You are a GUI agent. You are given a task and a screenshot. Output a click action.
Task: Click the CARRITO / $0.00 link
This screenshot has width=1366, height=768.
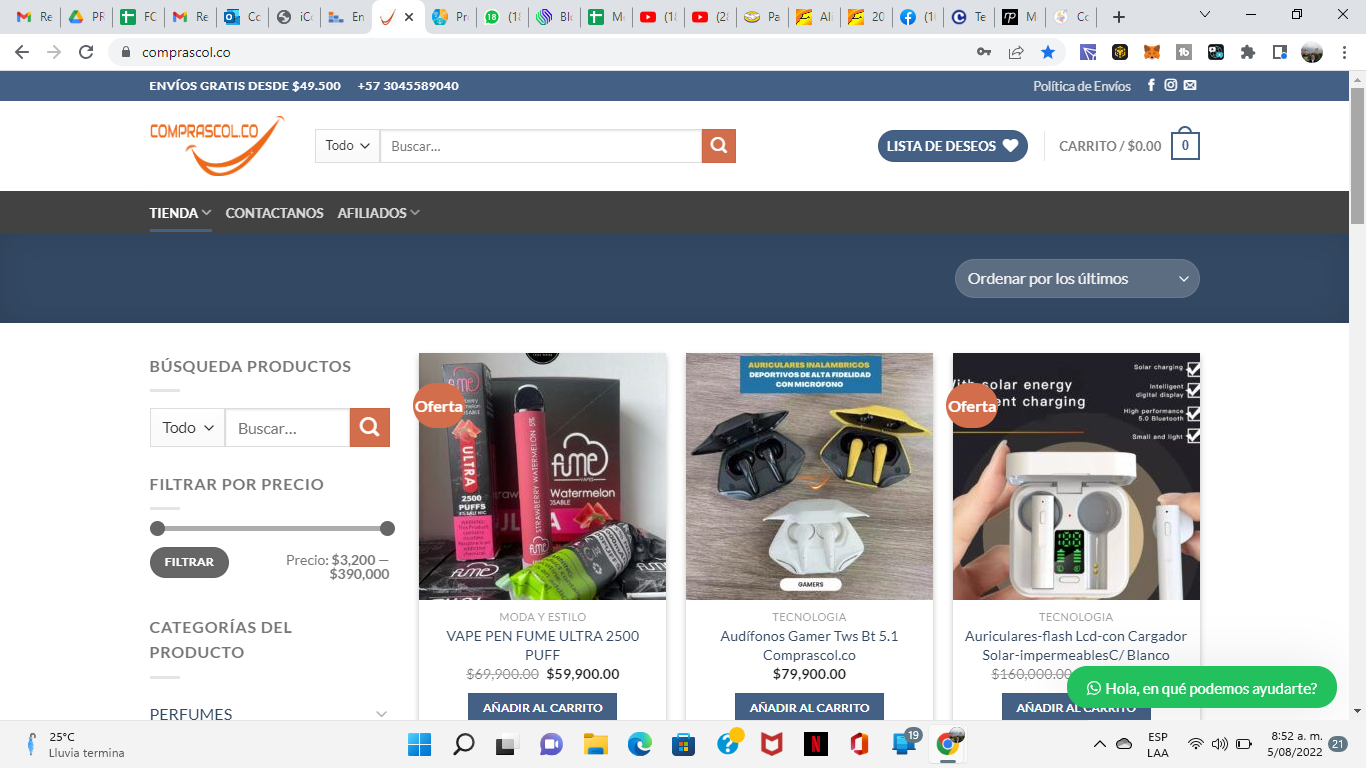(x=1110, y=146)
